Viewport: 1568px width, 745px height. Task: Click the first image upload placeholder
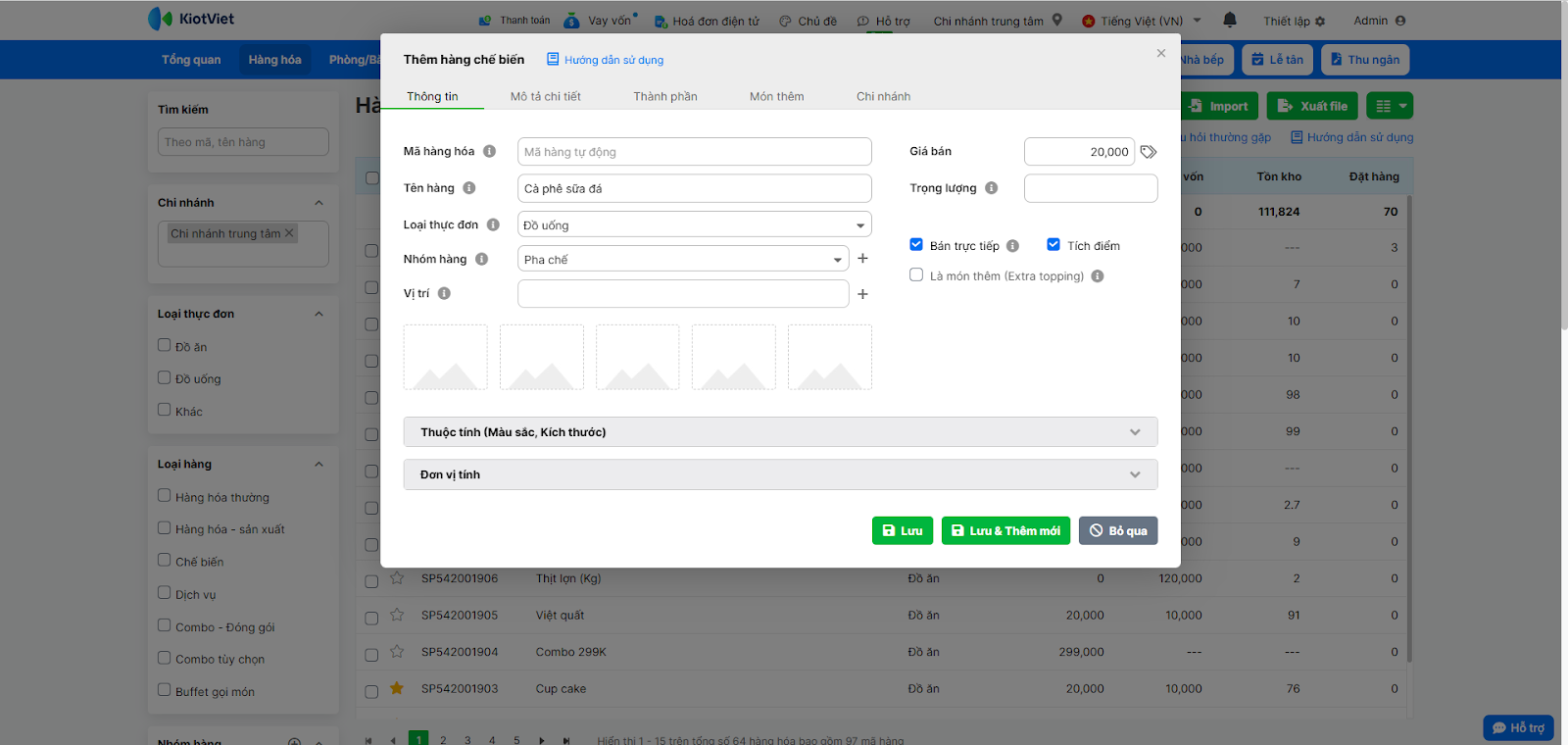[x=446, y=358]
